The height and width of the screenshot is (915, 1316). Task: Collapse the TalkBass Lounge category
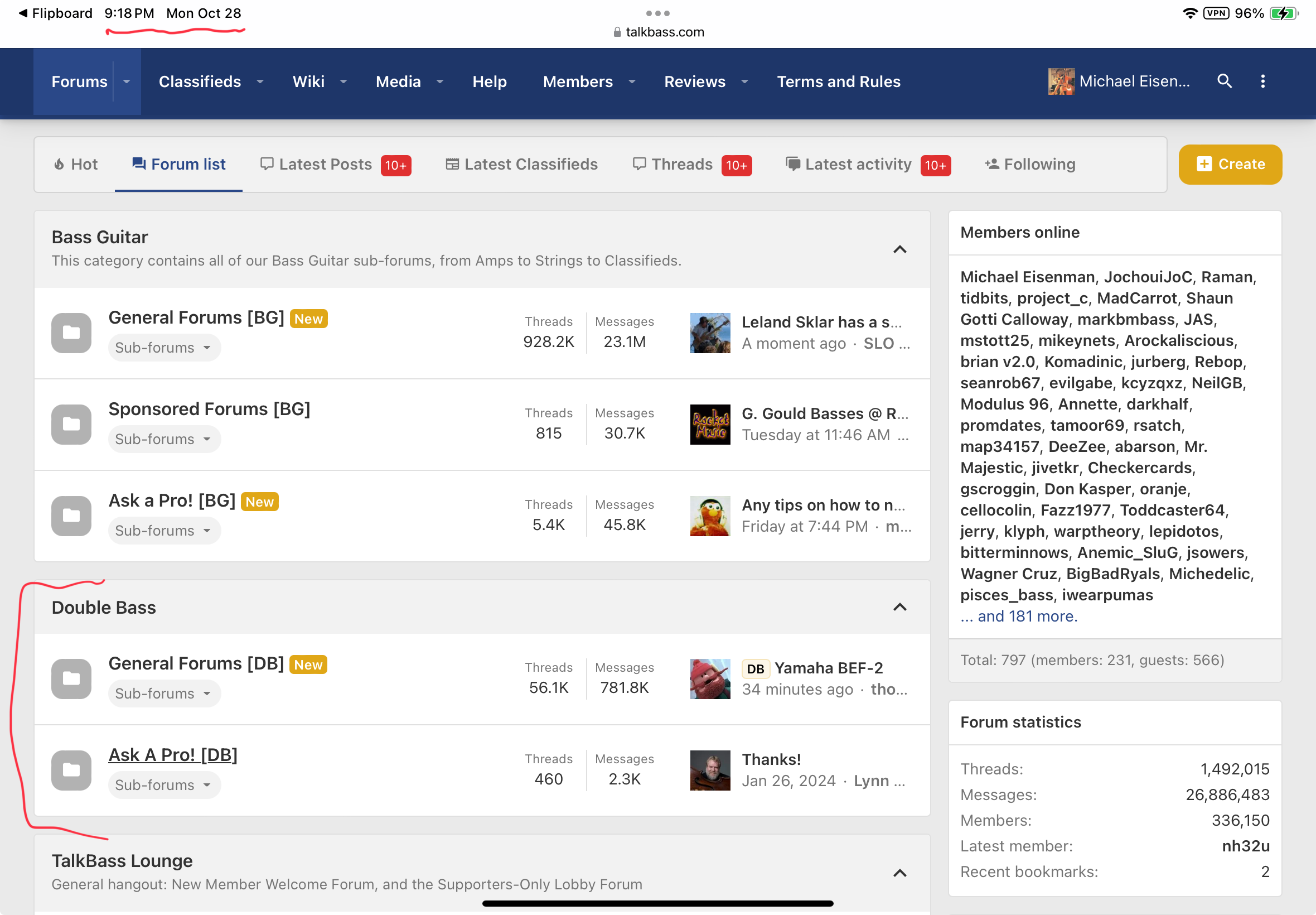pyautogui.click(x=899, y=873)
